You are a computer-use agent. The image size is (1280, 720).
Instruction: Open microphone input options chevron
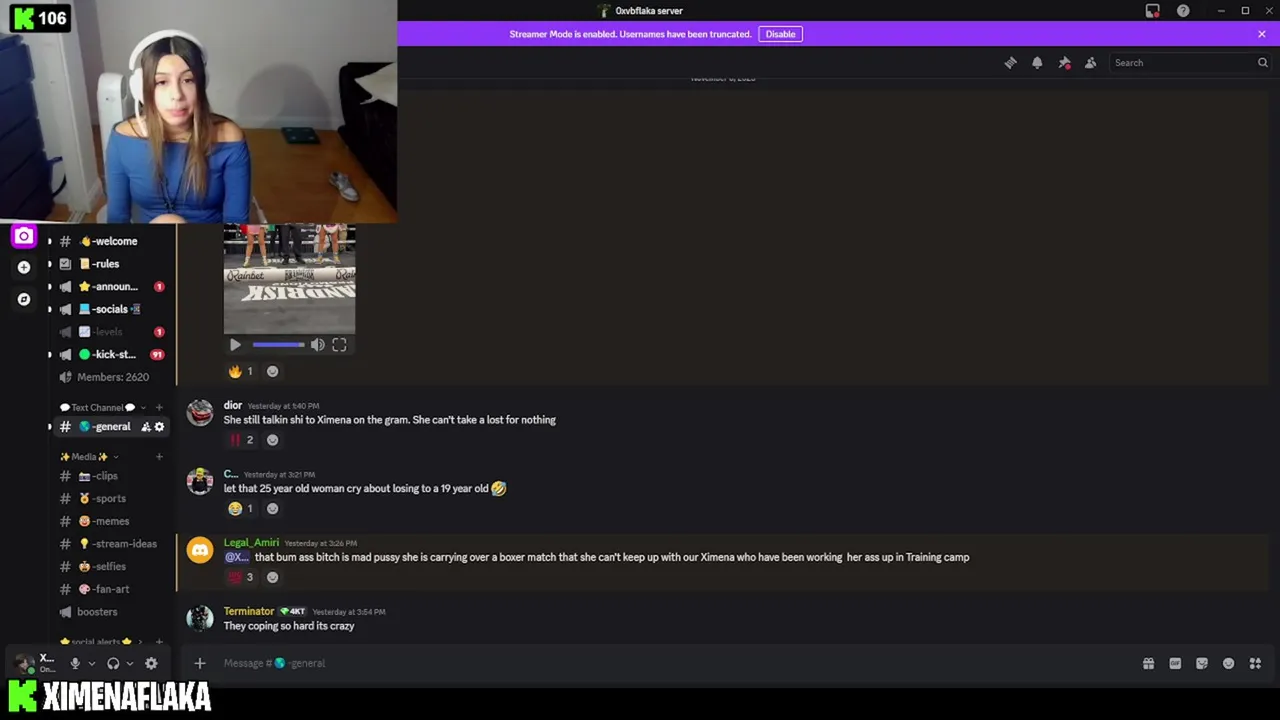[x=91, y=663]
